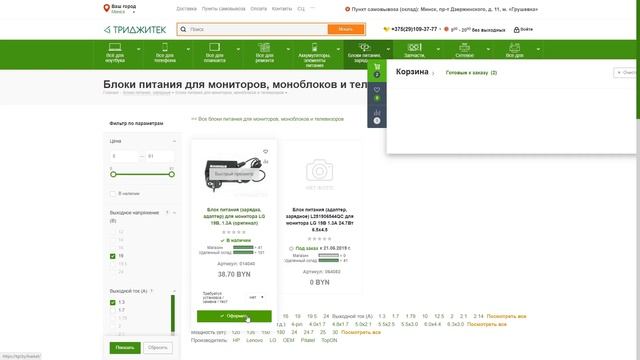This screenshot has height=360, width=640.
Task: Click the working hours clock icon
Action: 446,29
